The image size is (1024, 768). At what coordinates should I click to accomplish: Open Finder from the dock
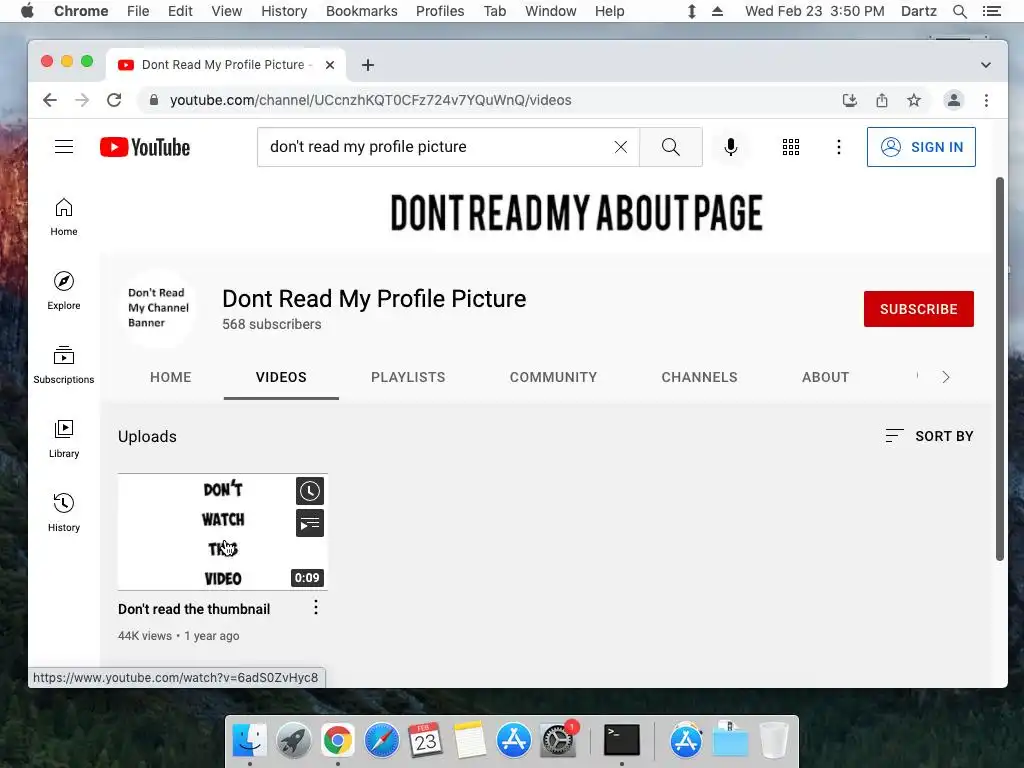[x=249, y=740]
